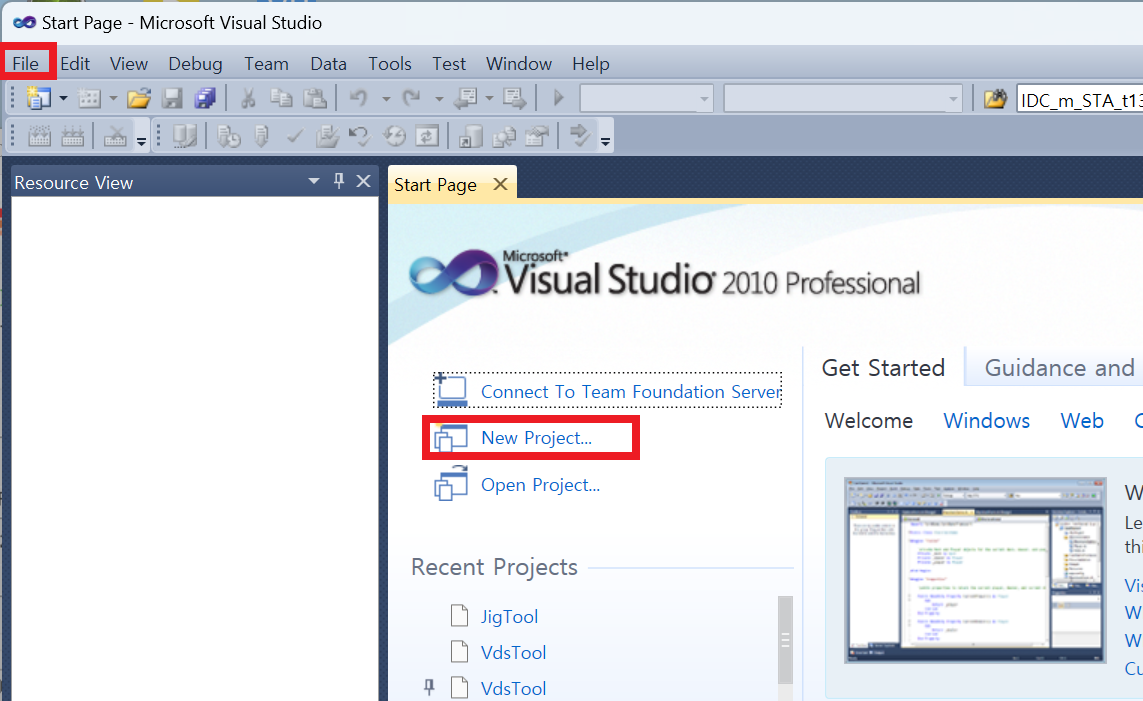Click the Save floppy disk icon

pyautogui.click(x=172, y=98)
